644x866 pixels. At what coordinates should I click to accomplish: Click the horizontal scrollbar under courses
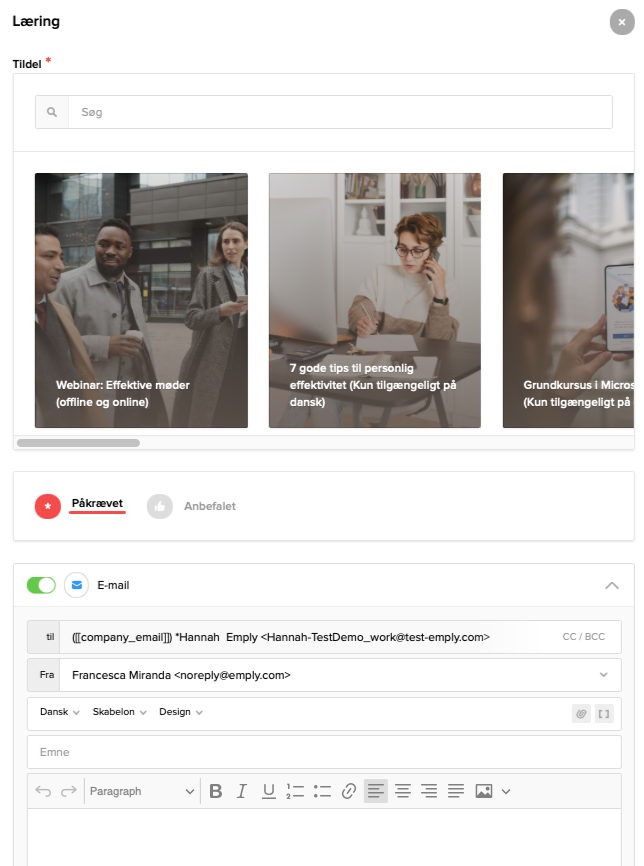point(79,442)
